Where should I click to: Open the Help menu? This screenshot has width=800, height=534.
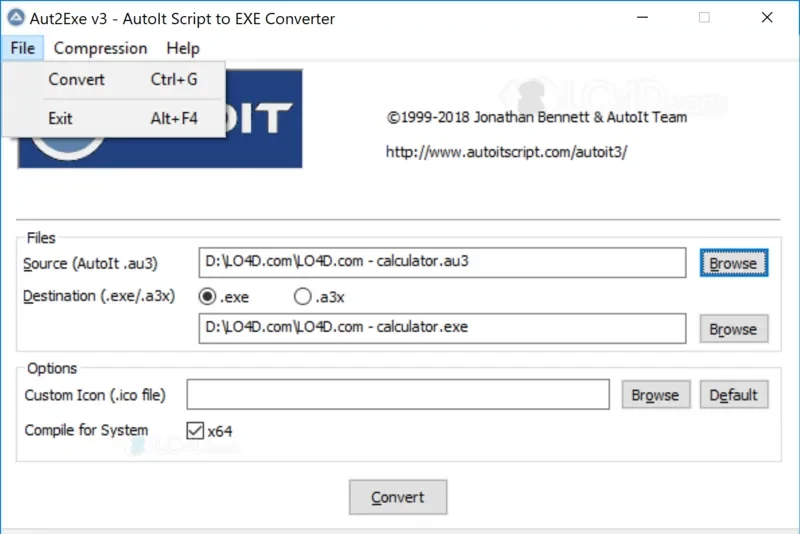point(183,48)
